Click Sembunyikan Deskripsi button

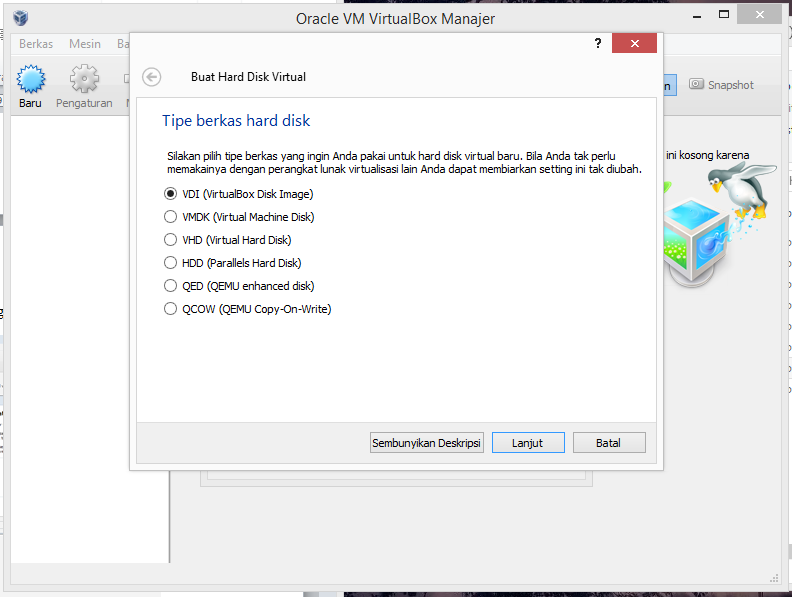[427, 443]
